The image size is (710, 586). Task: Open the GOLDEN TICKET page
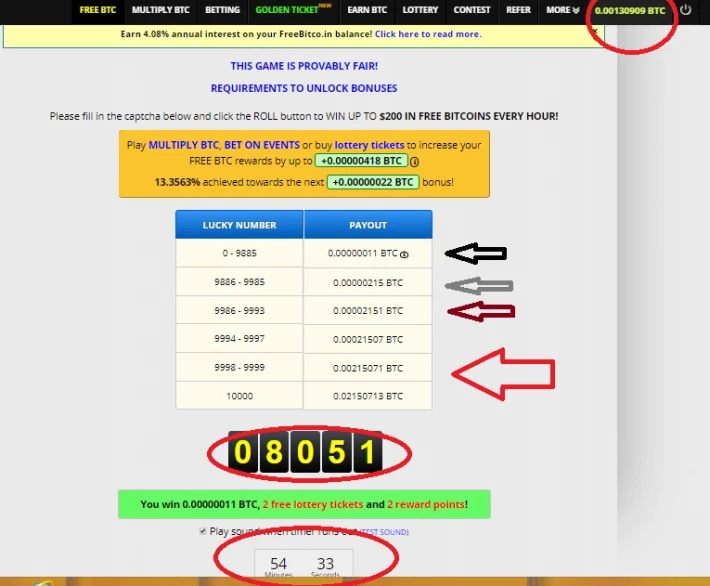click(293, 10)
